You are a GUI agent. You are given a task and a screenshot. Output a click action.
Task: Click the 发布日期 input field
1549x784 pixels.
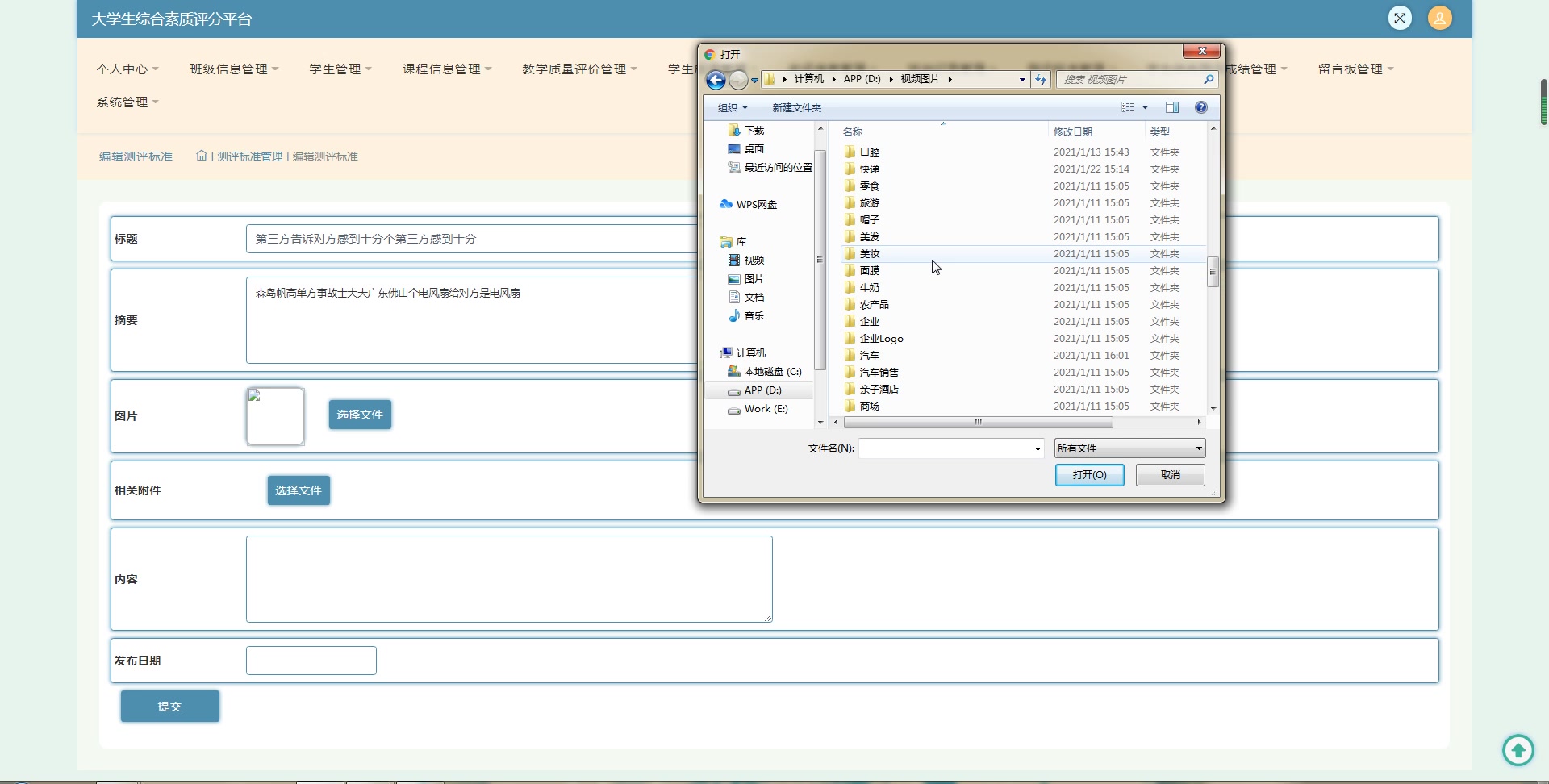point(311,661)
